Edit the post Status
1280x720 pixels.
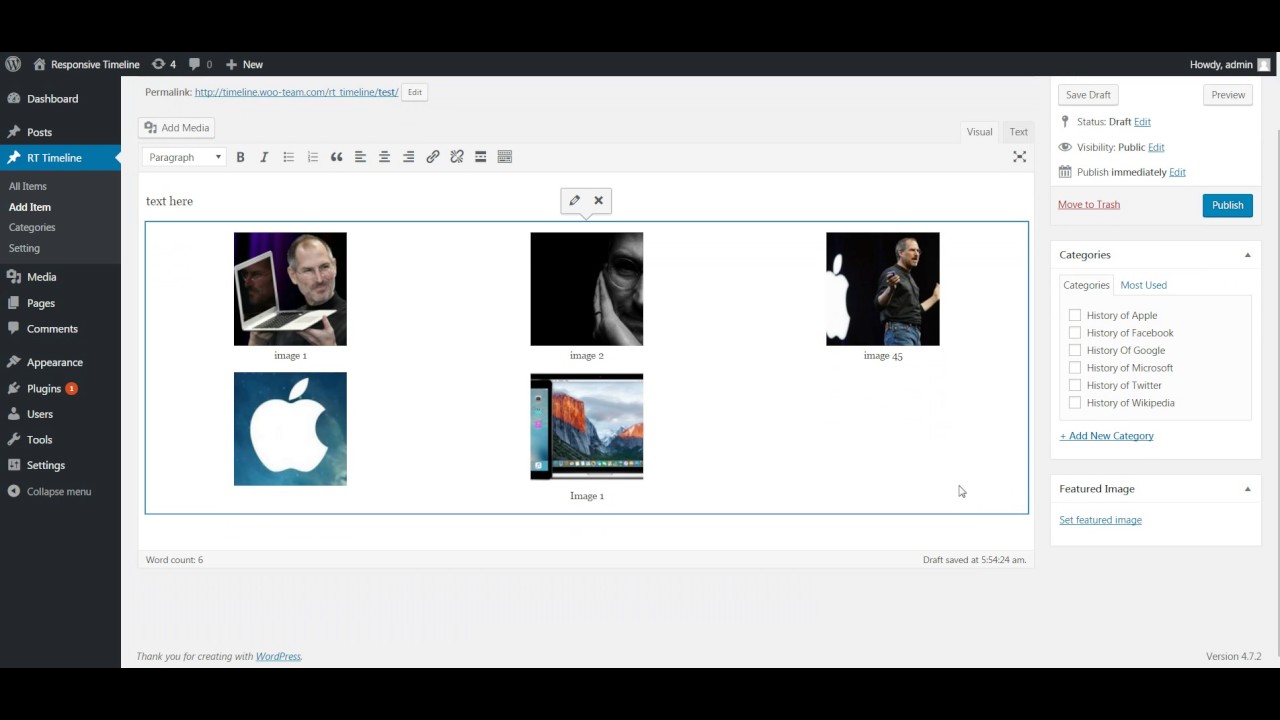[x=1142, y=122]
